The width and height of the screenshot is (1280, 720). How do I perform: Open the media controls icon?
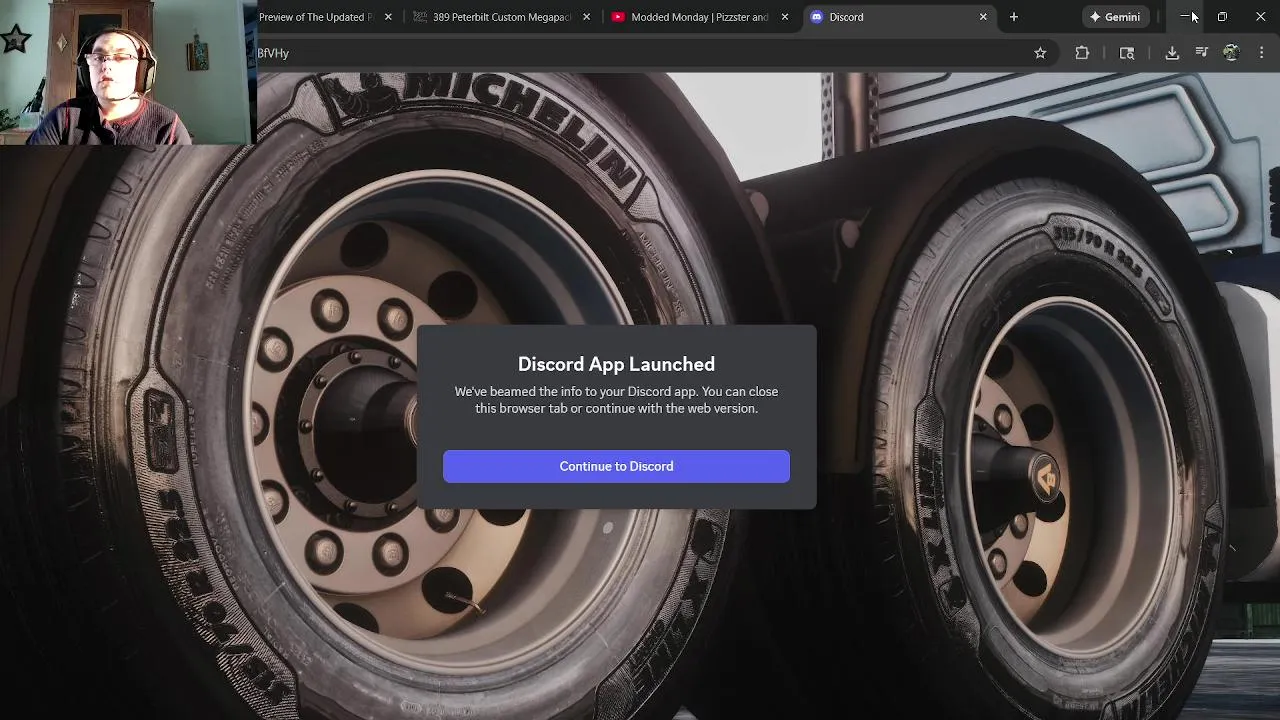[1202, 53]
